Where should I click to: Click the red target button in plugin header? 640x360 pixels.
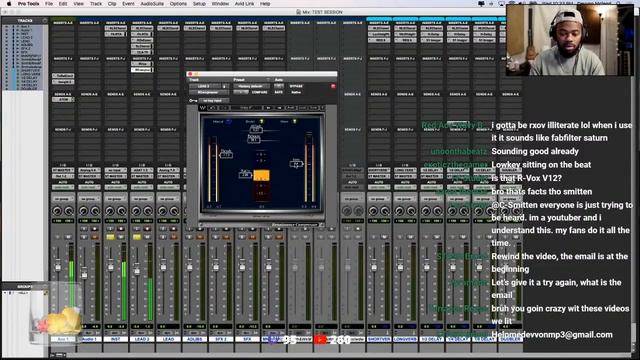[x=333, y=86]
